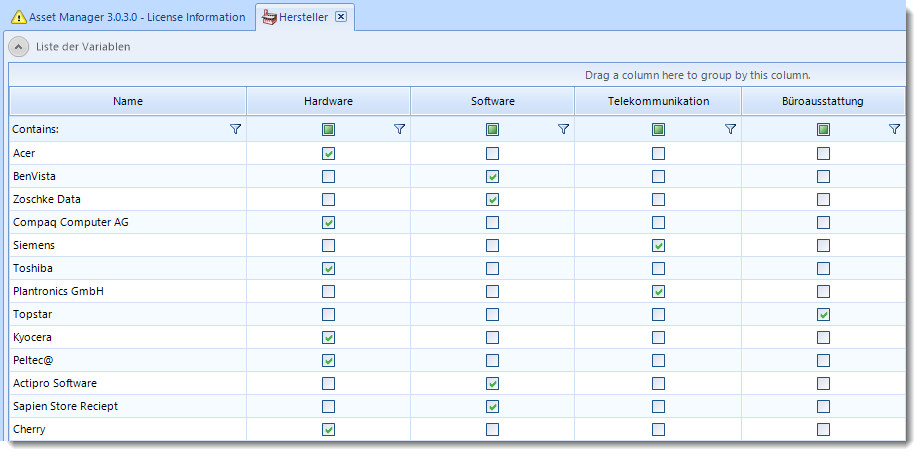
Task: Open filter funnel in Telekommunikation column
Action: (x=730, y=129)
